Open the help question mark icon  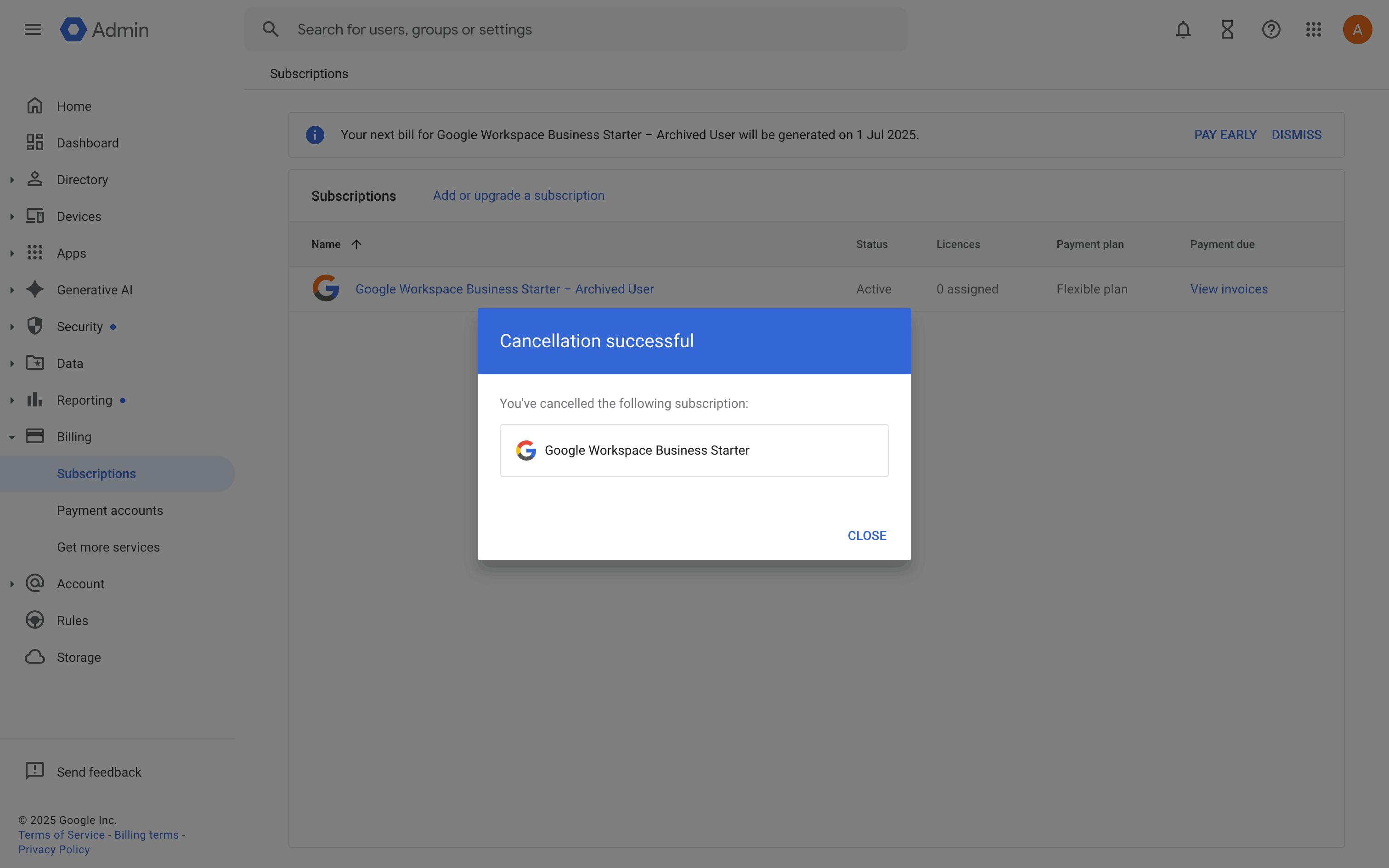(1271, 29)
